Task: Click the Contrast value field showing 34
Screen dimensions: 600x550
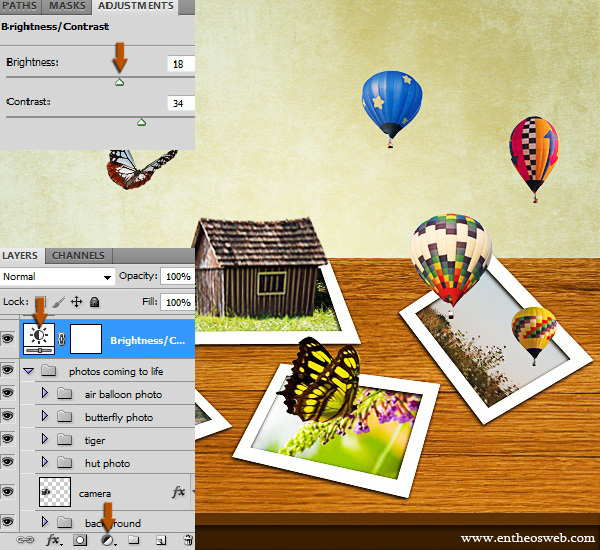Action: (x=181, y=103)
